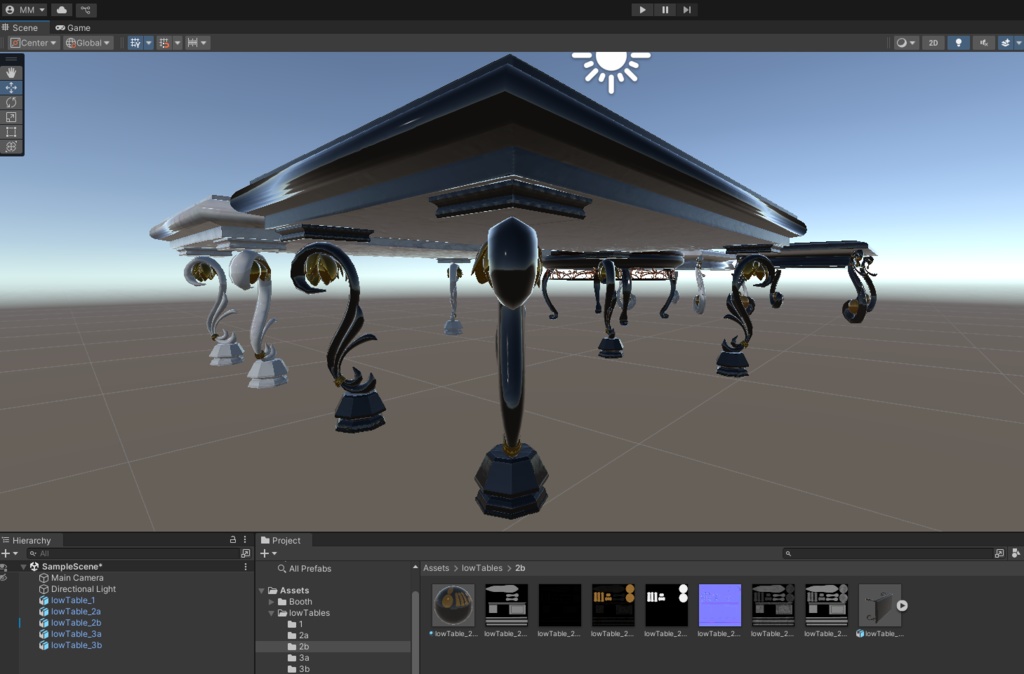Viewport: 1024px width, 674px height.
Task: Click Hierarchy search-by-type icon
Action: [x=246, y=553]
